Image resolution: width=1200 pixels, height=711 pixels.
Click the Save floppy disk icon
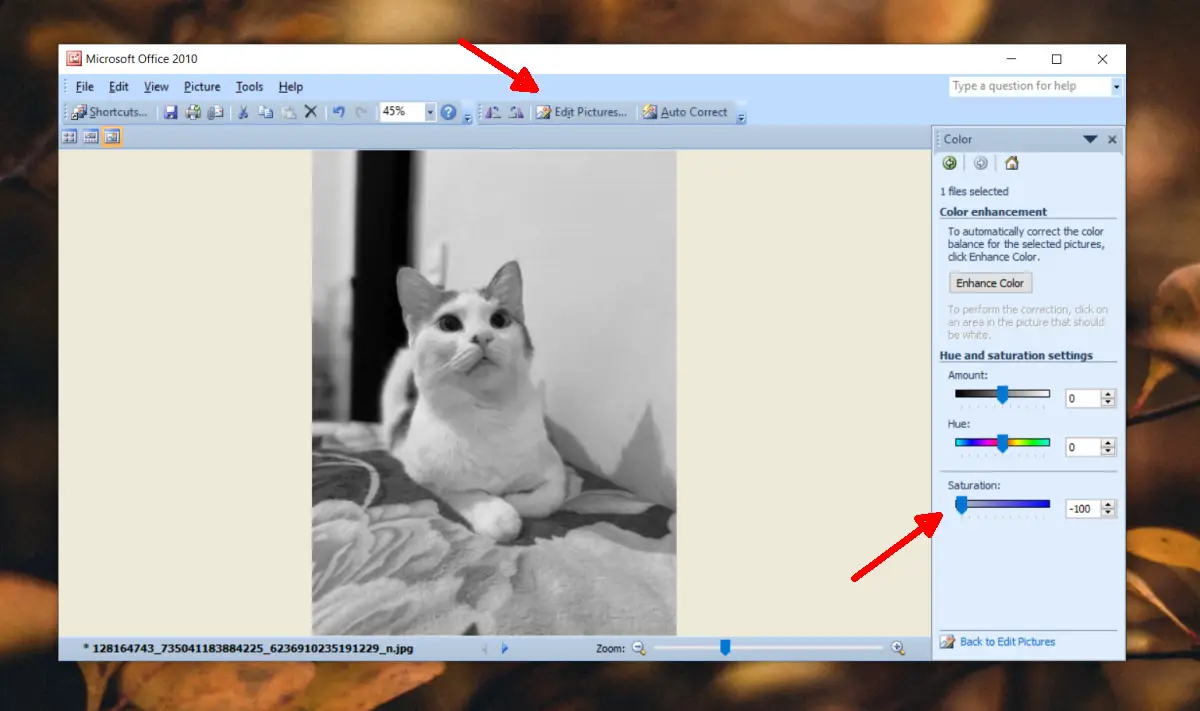(x=171, y=112)
